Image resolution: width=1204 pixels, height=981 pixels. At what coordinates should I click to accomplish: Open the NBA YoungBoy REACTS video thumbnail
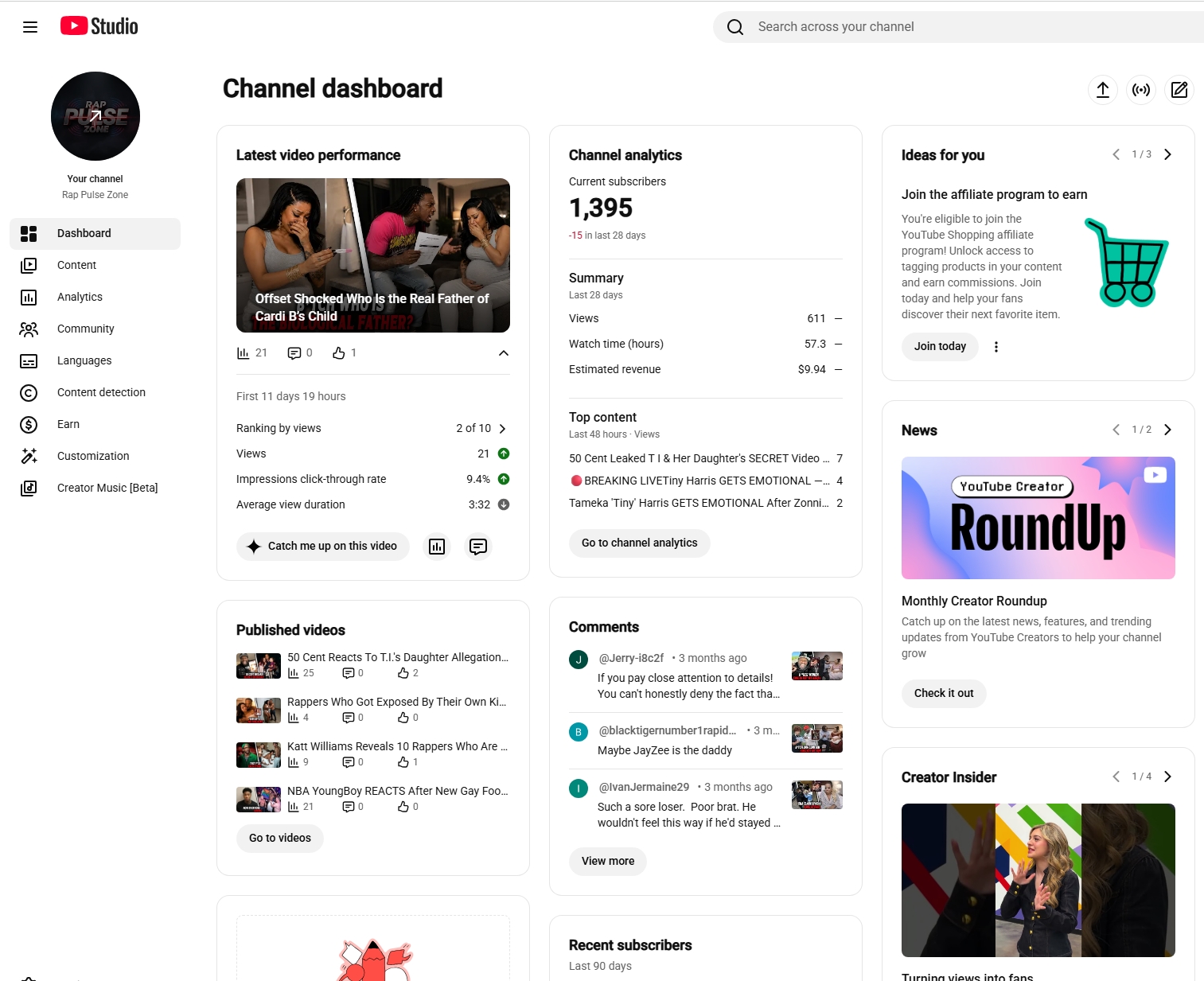pyautogui.click(x=259, y=800)
